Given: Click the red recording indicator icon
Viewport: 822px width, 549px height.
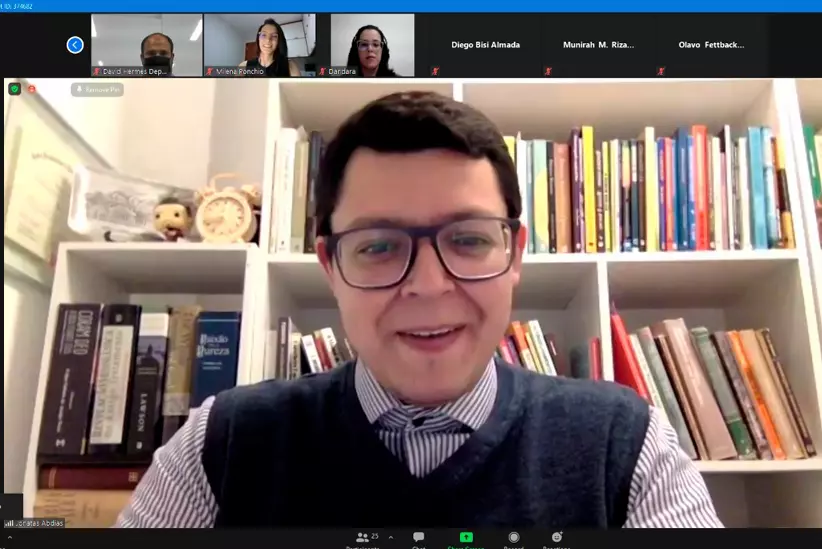Looking at the screenshot, I should [x=32, y=89].
